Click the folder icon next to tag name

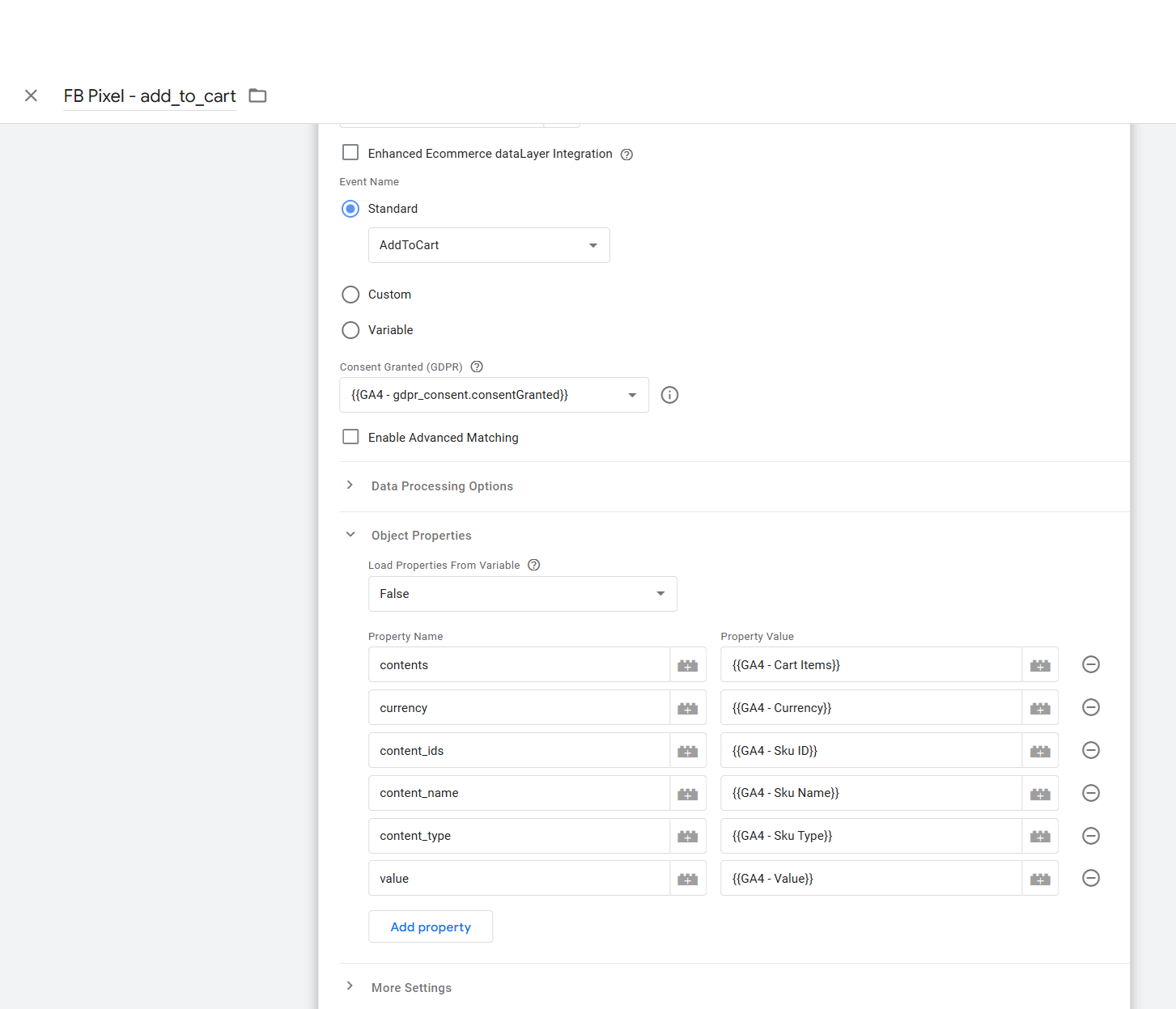point(257,95)
